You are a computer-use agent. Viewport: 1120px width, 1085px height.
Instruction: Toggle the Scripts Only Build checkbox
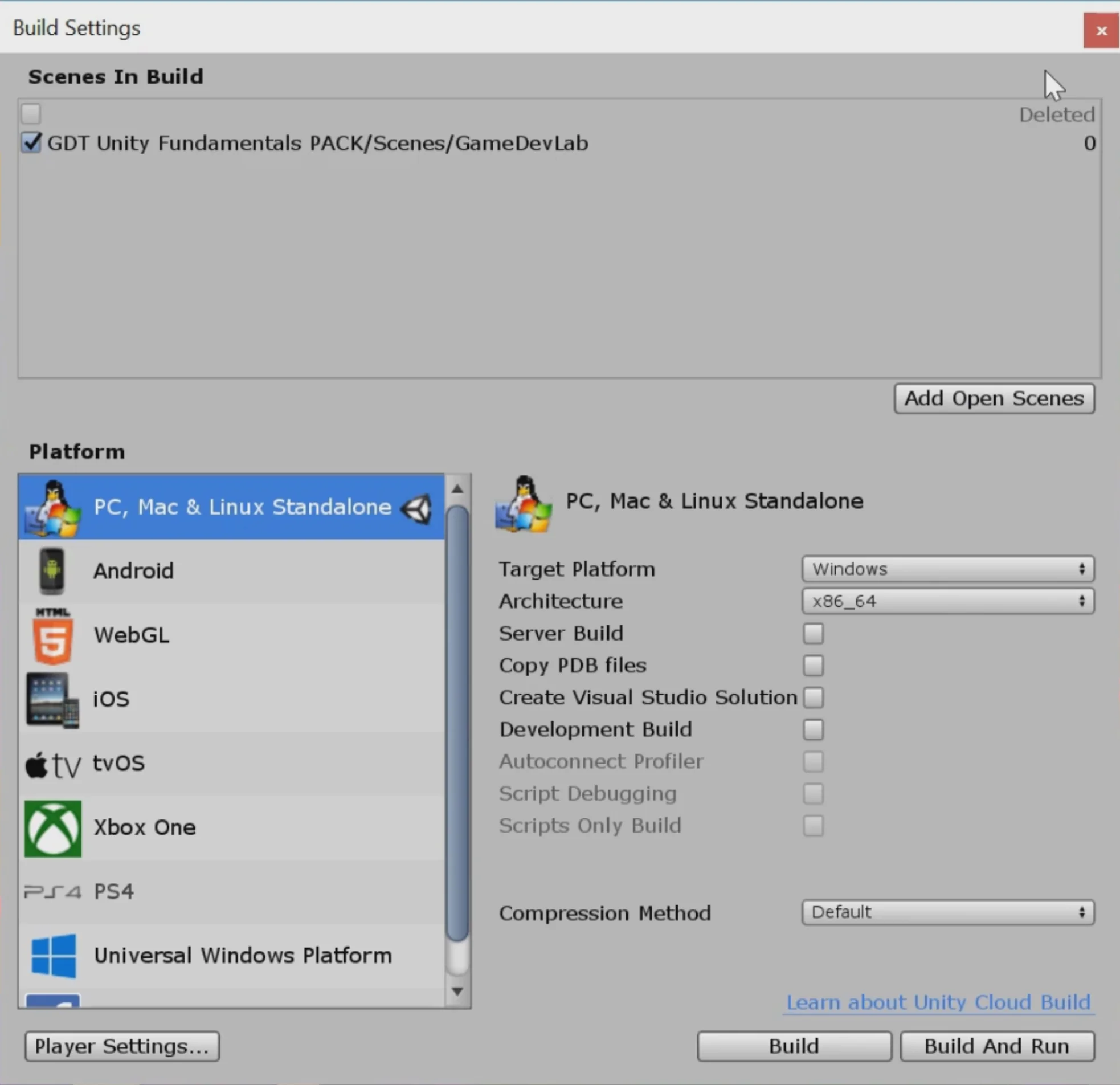click(x=813, y=826)
